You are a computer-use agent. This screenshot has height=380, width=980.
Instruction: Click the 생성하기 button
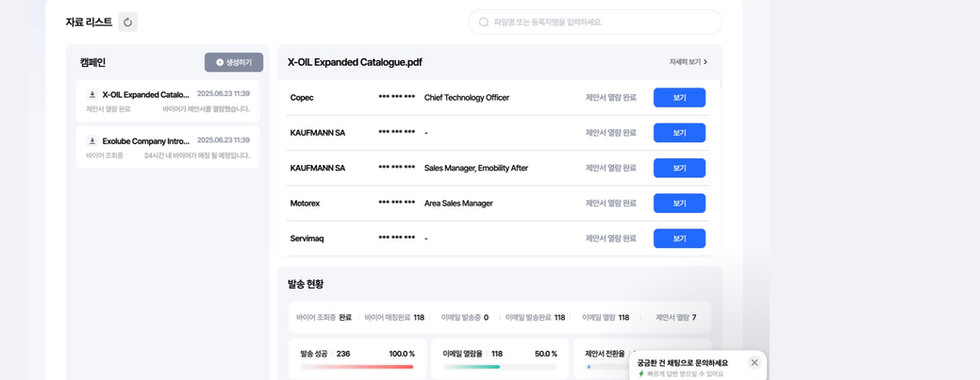234,62
